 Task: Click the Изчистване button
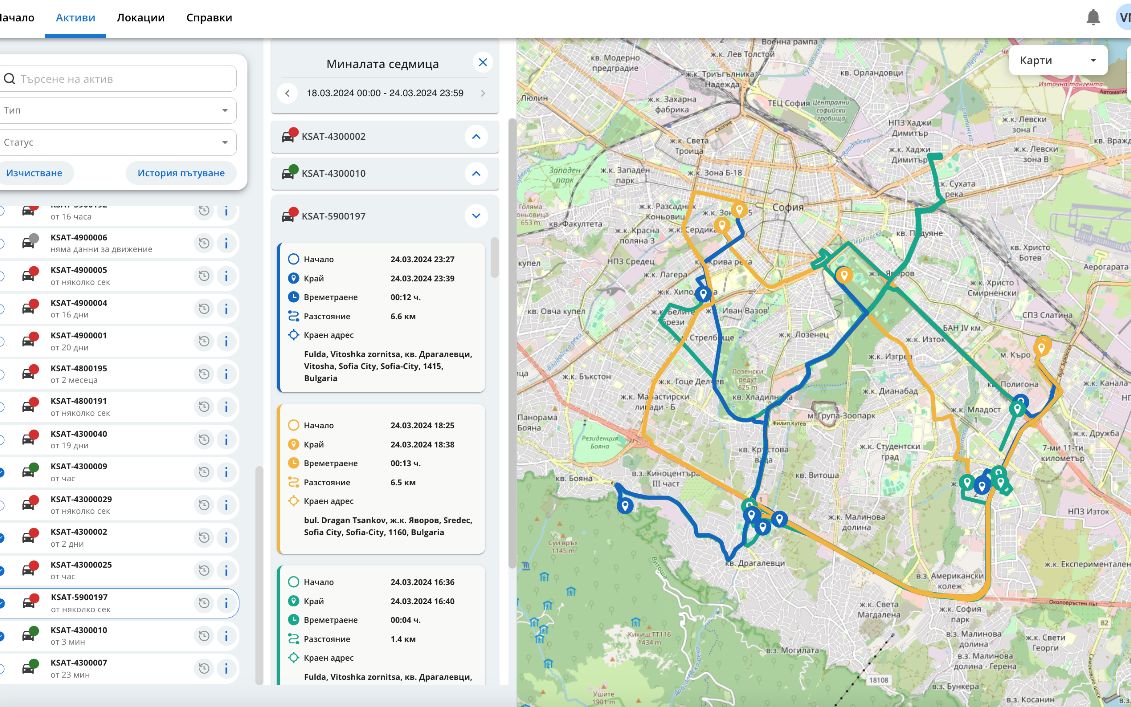pos(35,173)
